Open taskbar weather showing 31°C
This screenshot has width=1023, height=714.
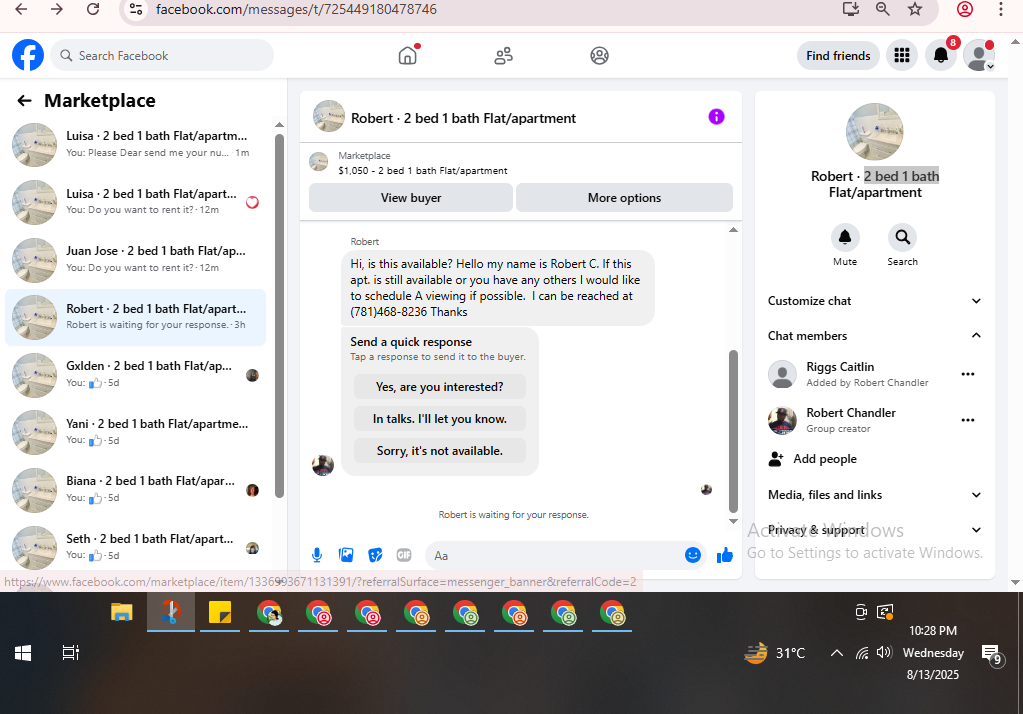click(x=775, y=653)
